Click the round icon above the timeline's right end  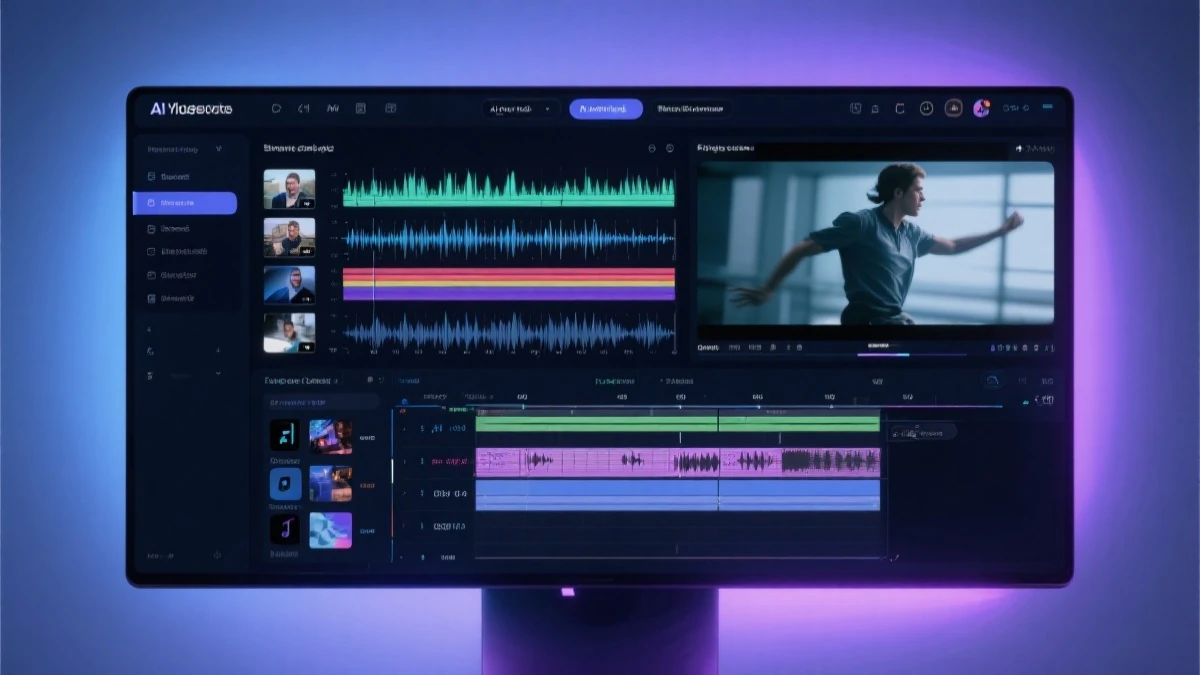click(x=992, y=381)
